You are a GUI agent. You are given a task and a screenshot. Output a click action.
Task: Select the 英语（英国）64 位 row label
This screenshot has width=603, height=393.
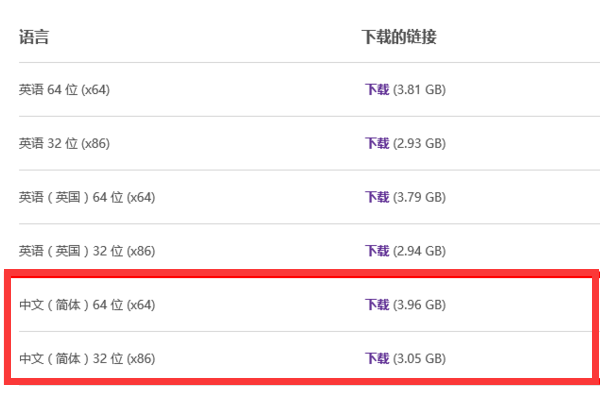(x=87, y=197)
